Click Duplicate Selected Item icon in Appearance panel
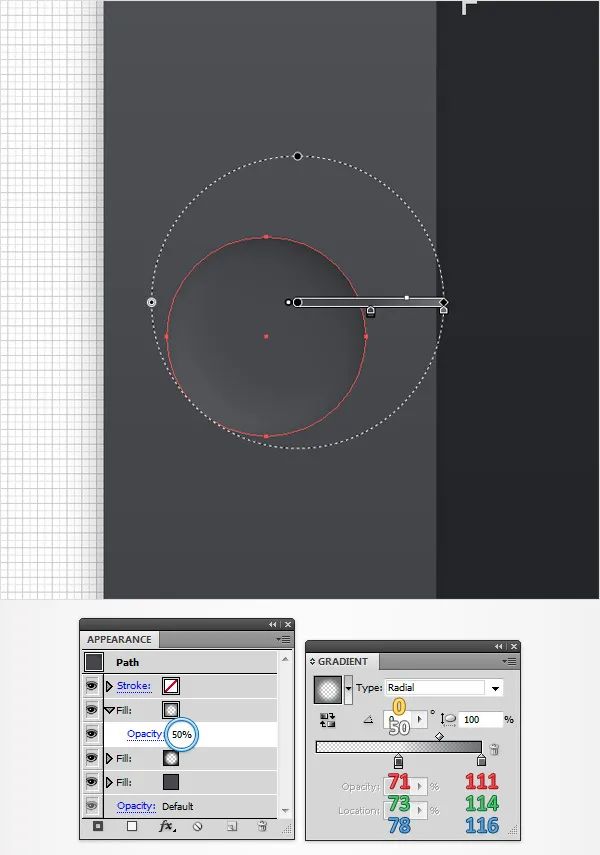 pos(232,827)
